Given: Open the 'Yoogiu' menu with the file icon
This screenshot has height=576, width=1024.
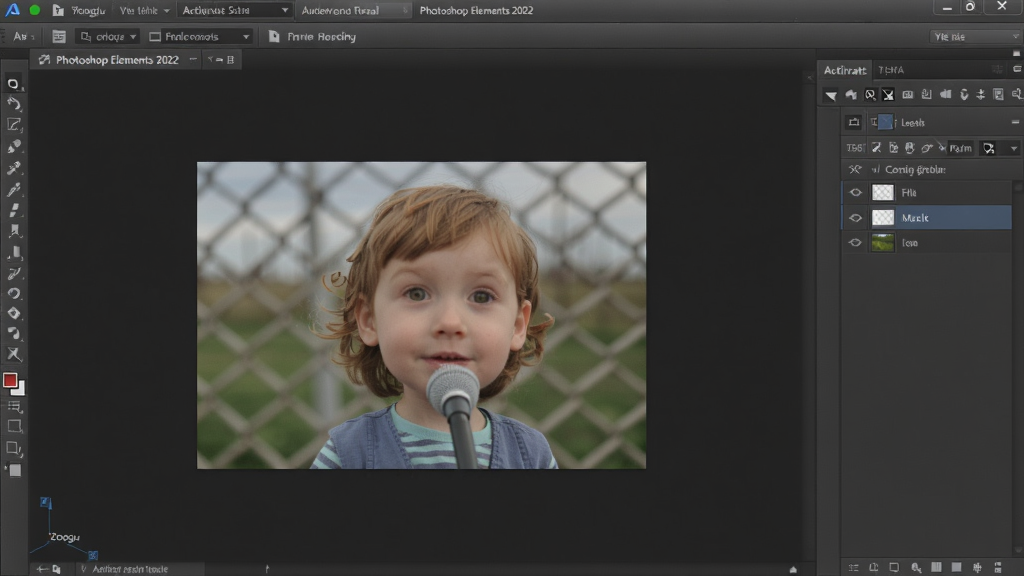Looking at the screenshot, I should [79, 10].
